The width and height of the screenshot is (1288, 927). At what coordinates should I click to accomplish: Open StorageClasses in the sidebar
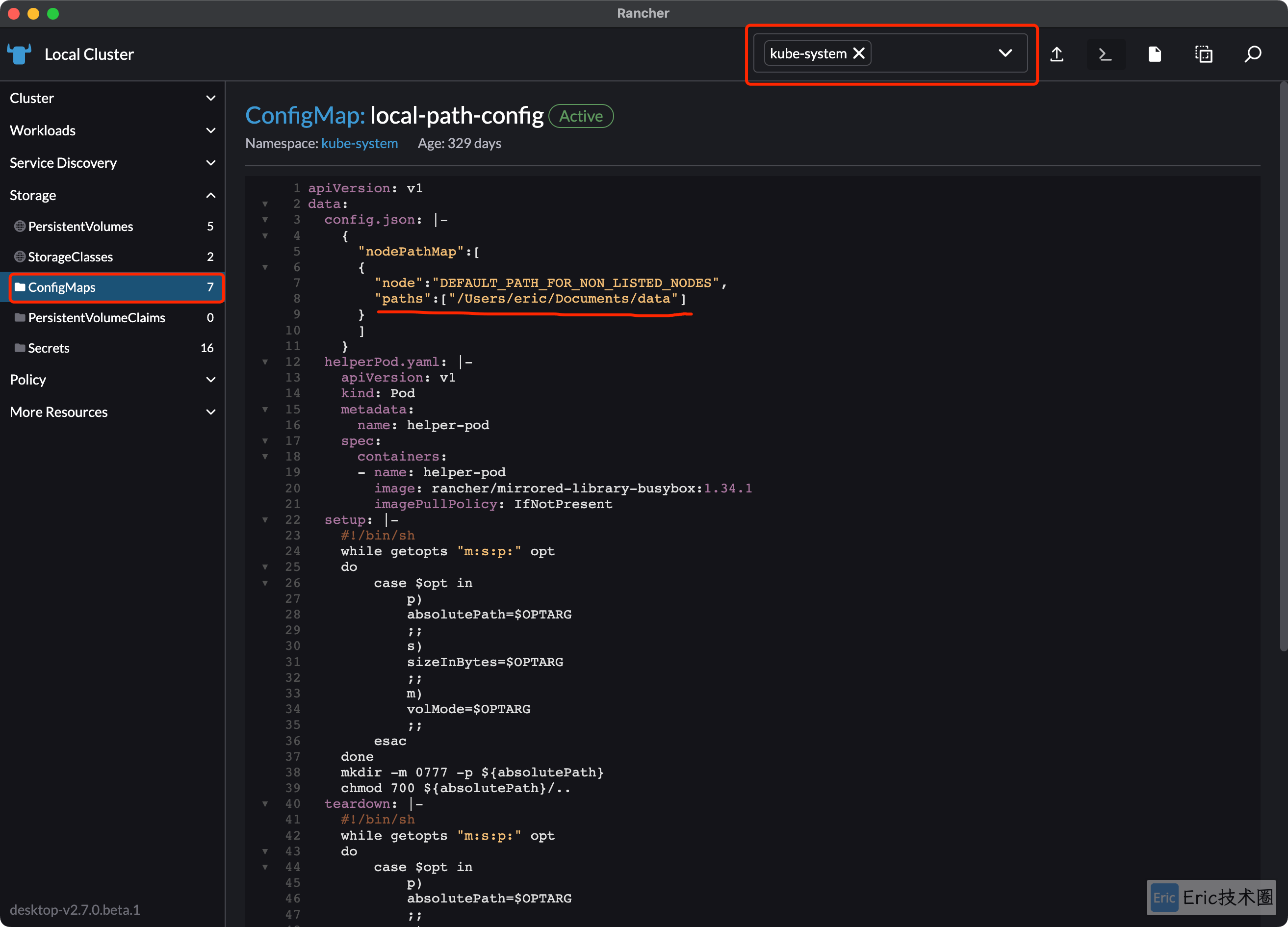click(x=112, y=257)
